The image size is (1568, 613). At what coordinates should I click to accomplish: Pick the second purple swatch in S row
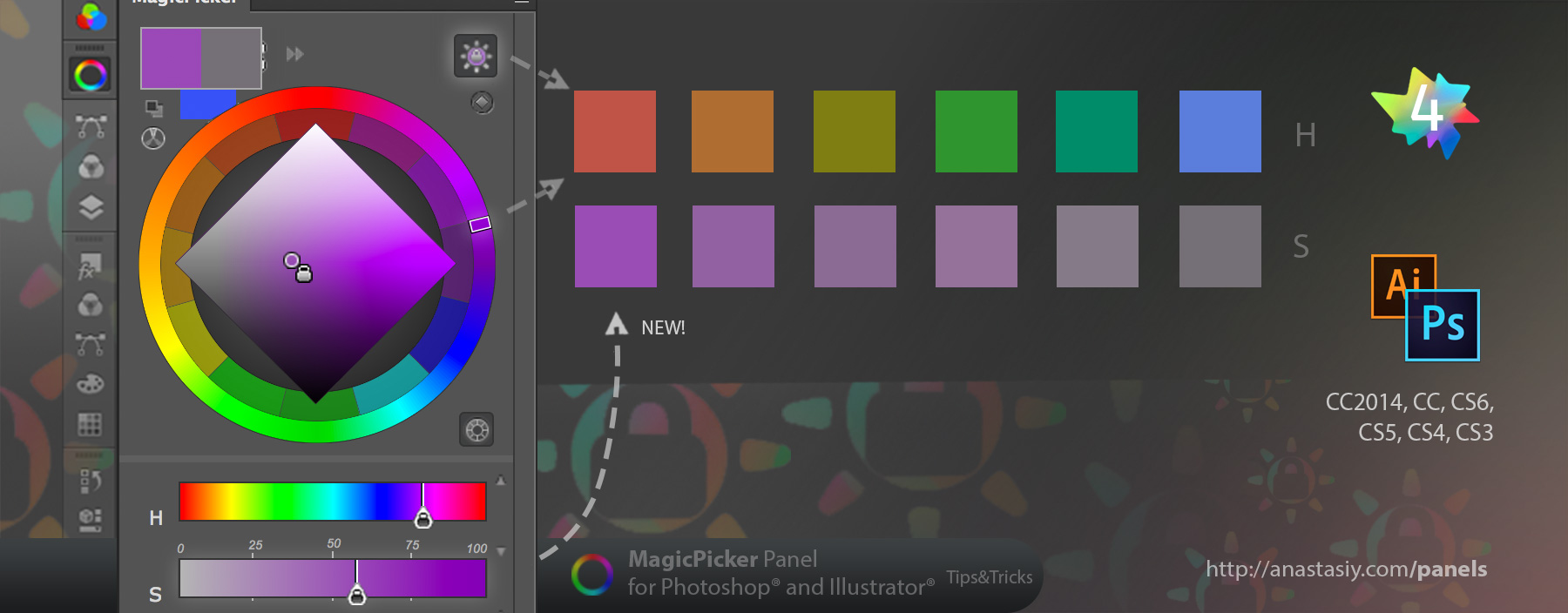coord(733,246)
